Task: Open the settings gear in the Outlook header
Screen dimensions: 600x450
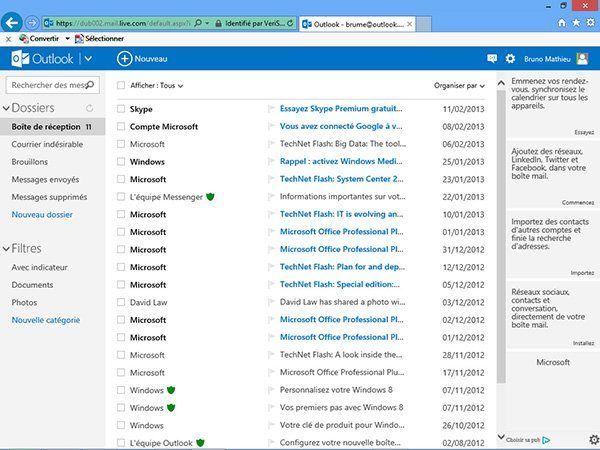Action: [x=510, y=59]
